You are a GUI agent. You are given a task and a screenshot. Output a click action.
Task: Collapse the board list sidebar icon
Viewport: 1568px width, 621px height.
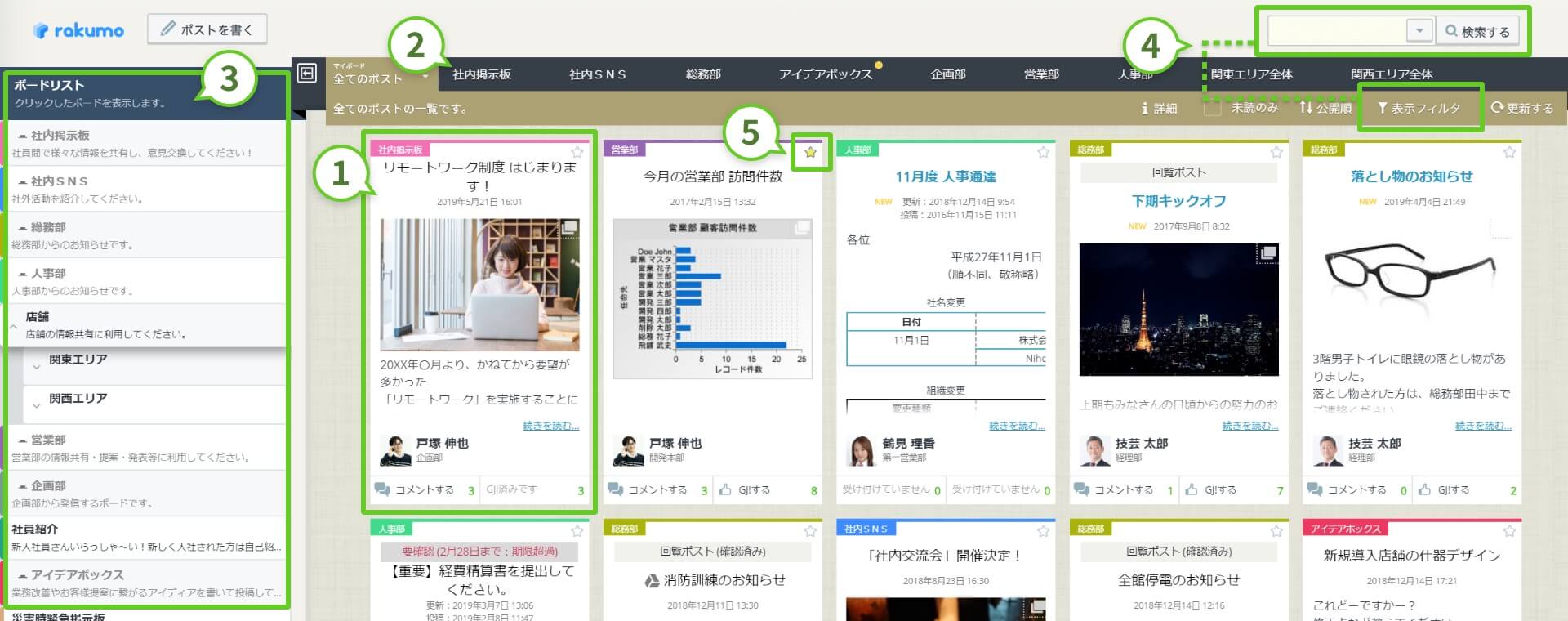[x=307, y=74]
